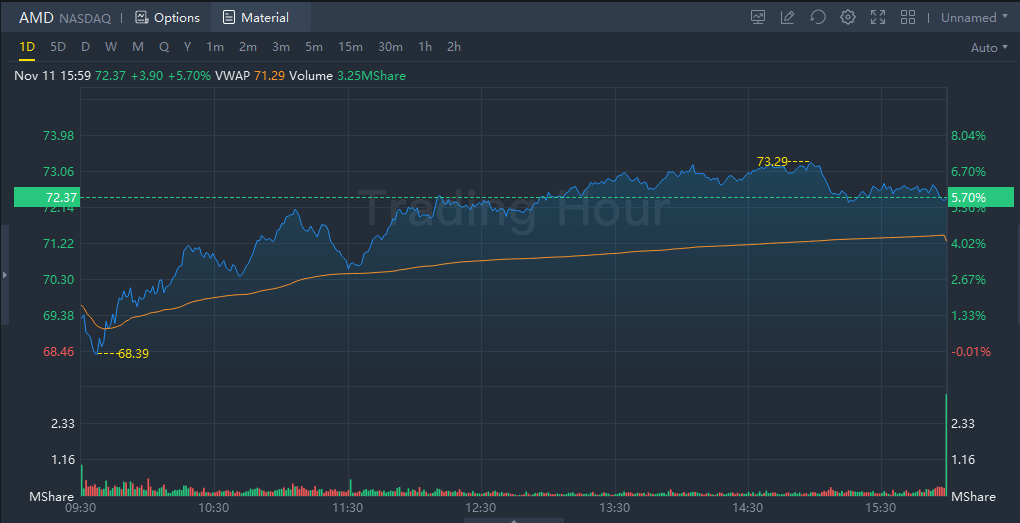Image resolution: width=1020 pixels, height=523 pixels.
Task: Switch to the 5D timeframe tab
Action: (57, 47)
